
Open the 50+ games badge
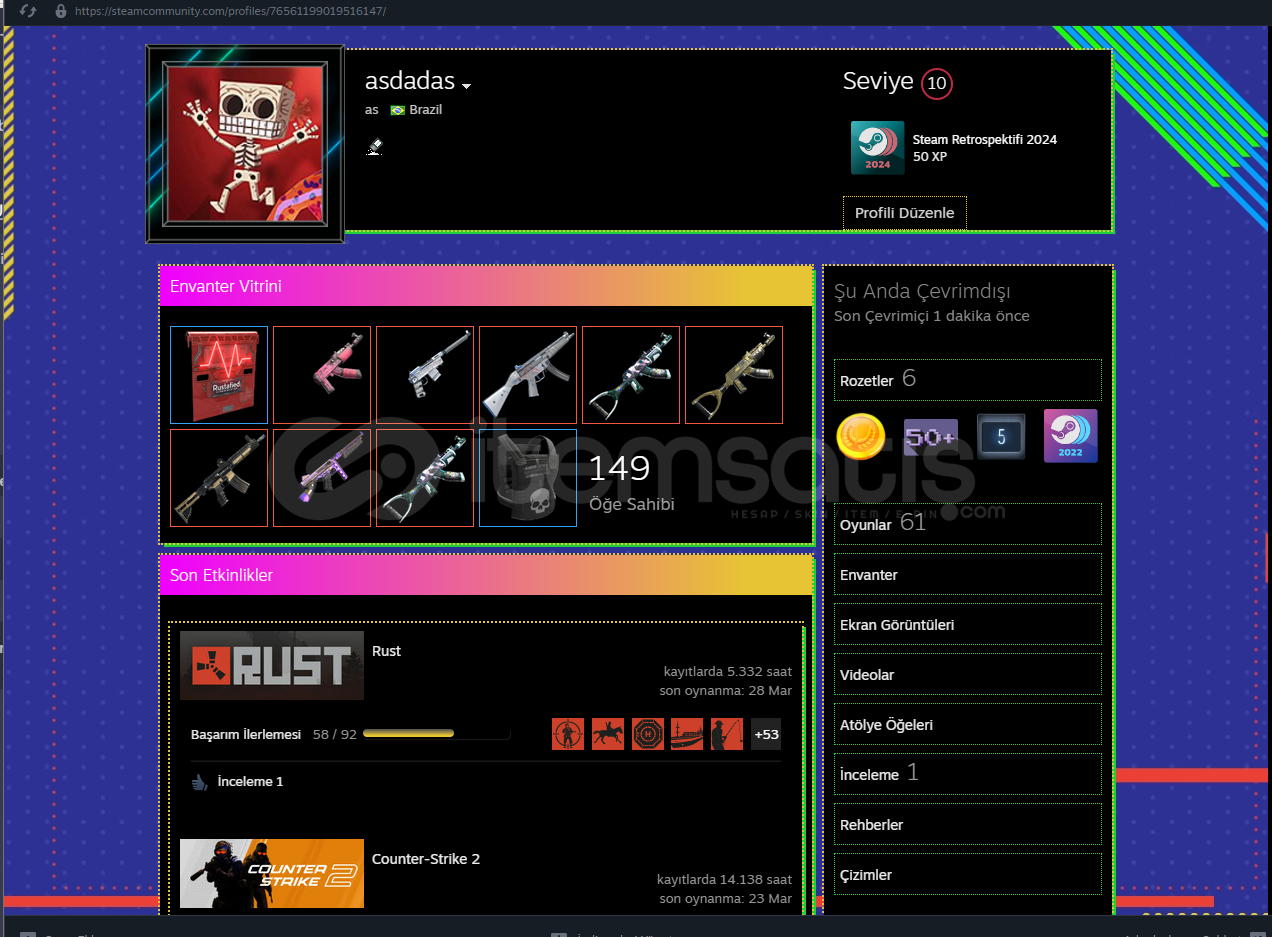[x=931, y=437]
